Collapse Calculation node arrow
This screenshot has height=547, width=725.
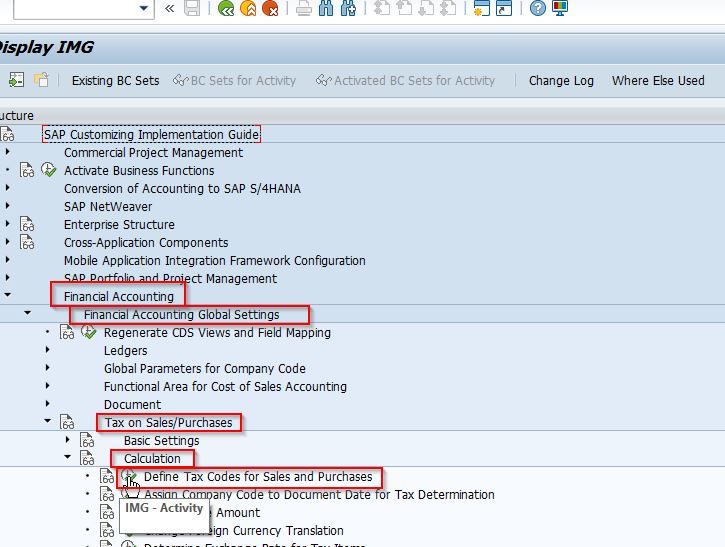tap(68, 457)
